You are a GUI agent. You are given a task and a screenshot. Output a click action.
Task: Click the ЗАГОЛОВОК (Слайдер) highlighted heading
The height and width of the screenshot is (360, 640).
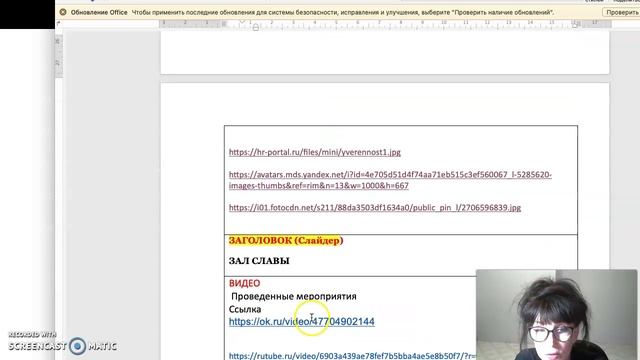pyautogui.click(x=286, y=241)
